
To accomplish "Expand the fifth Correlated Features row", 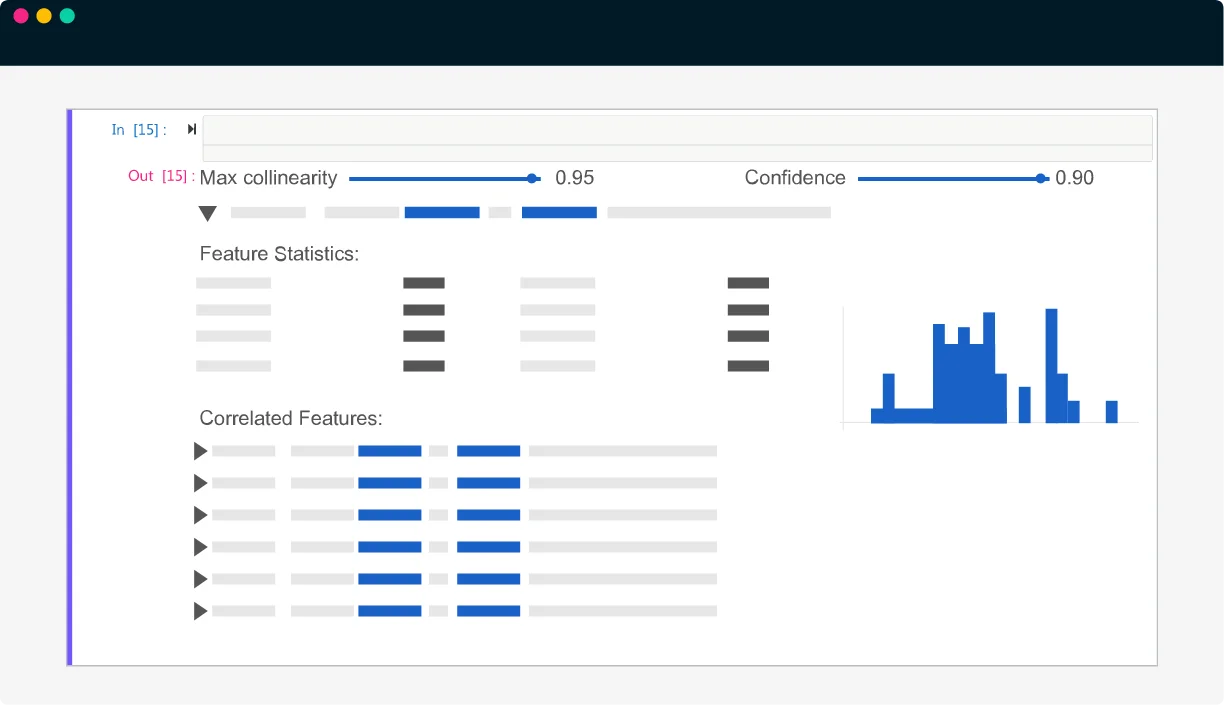I will tap(200, 579).
